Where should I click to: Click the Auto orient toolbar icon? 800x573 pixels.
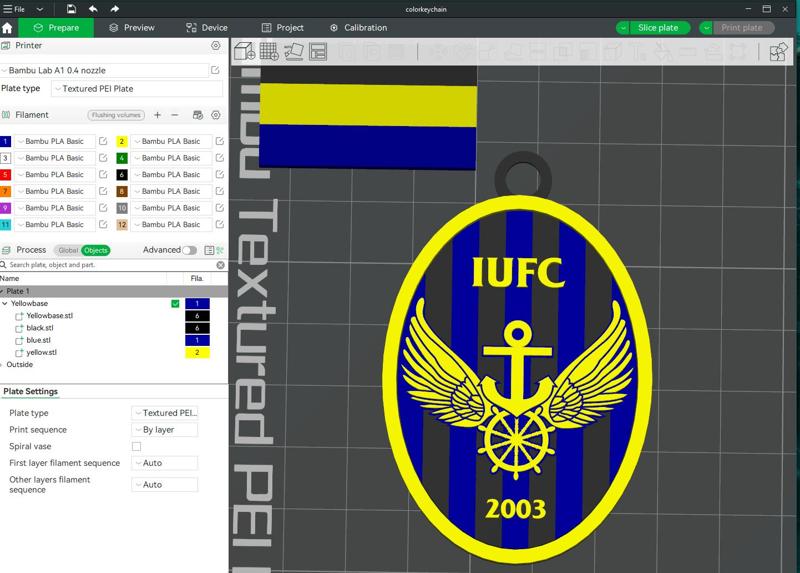click(293, 52)
